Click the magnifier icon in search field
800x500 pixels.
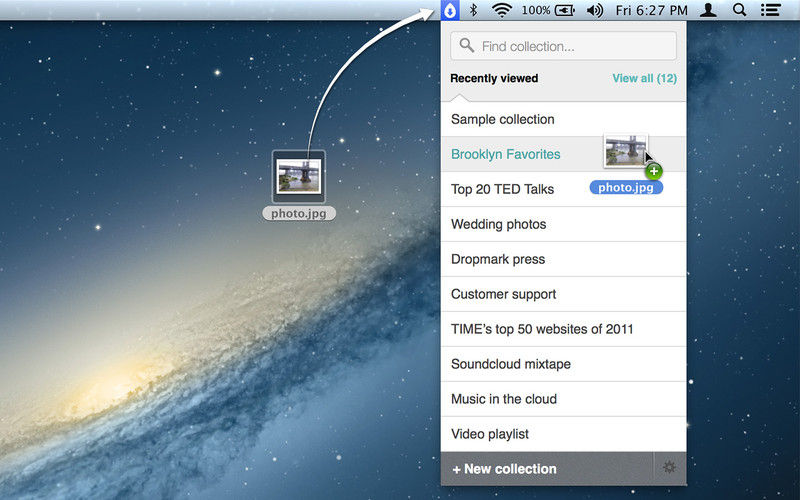[x=466, y=45]
